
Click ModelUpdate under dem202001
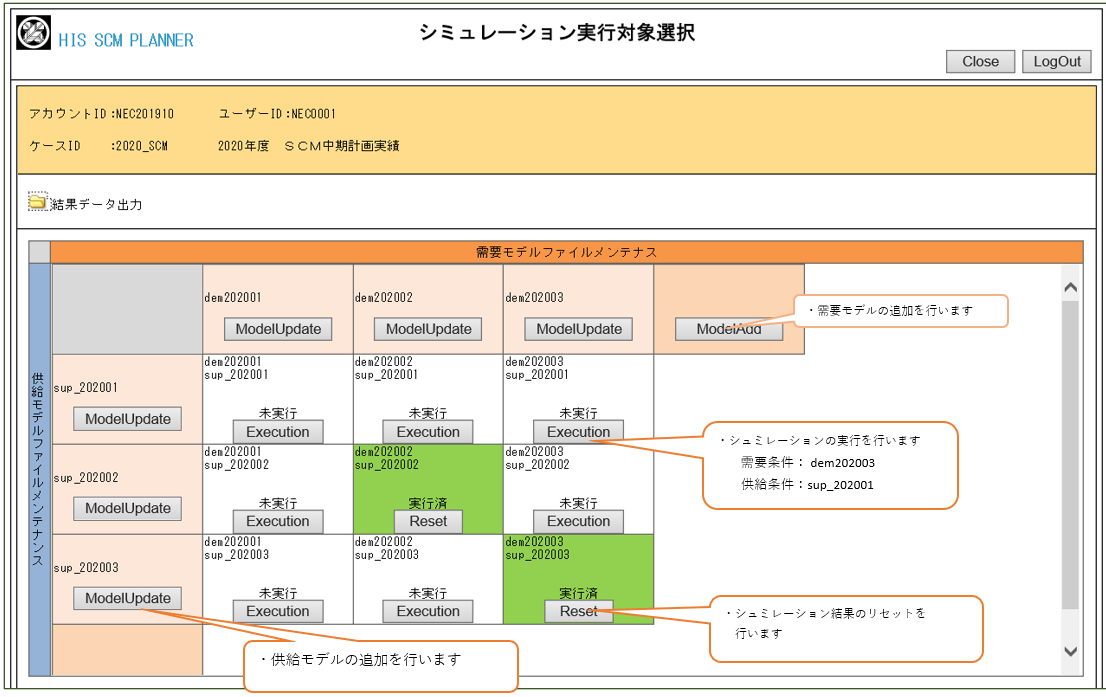[278, 329]
